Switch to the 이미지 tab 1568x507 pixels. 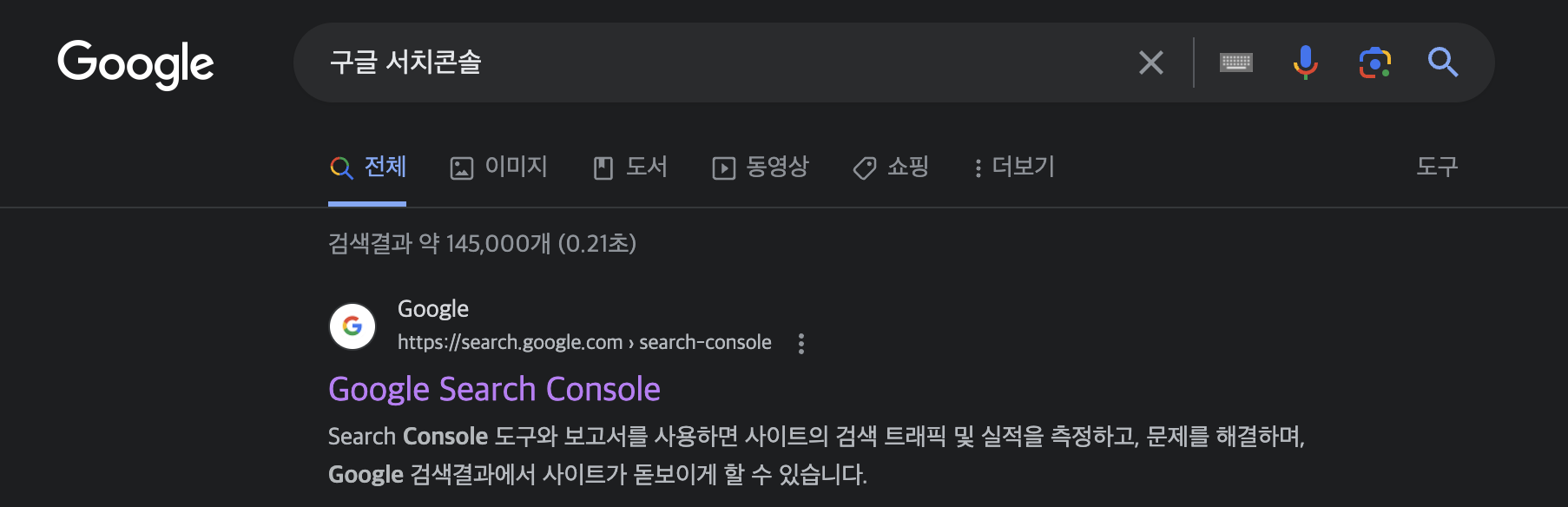point(499,167)
